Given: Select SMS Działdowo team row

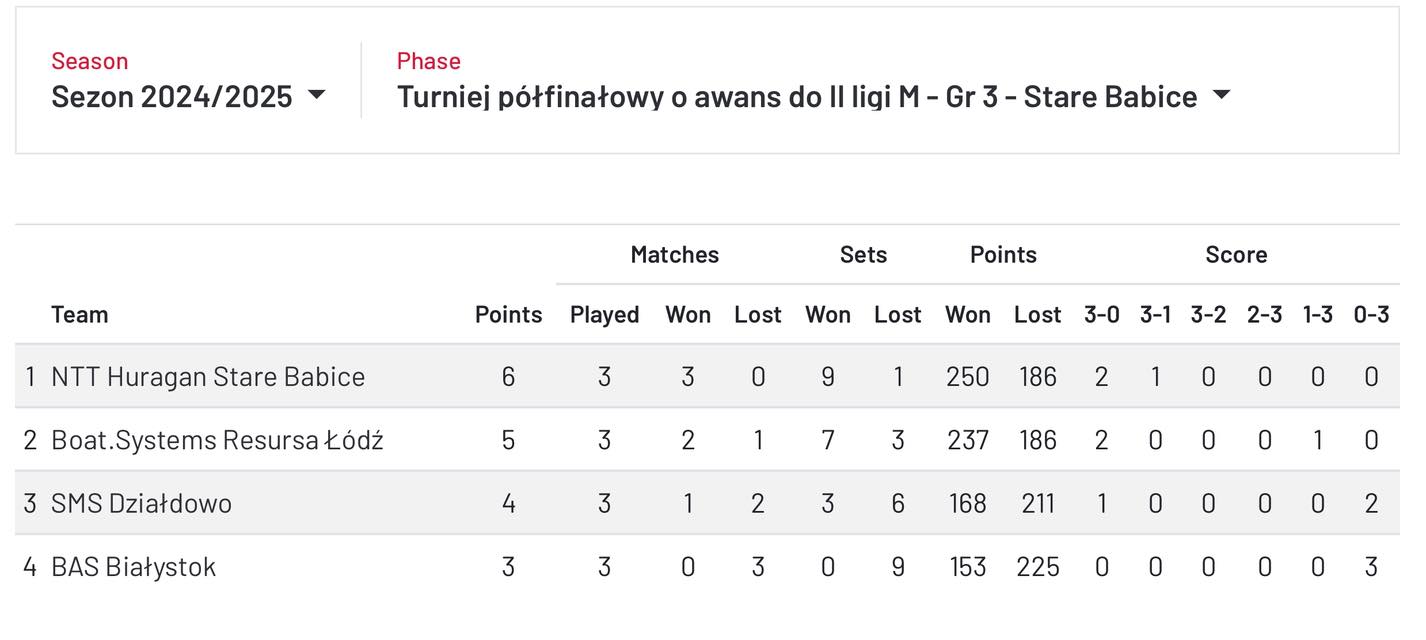Looking at the screenshot, I should click(x=707, y=503).
